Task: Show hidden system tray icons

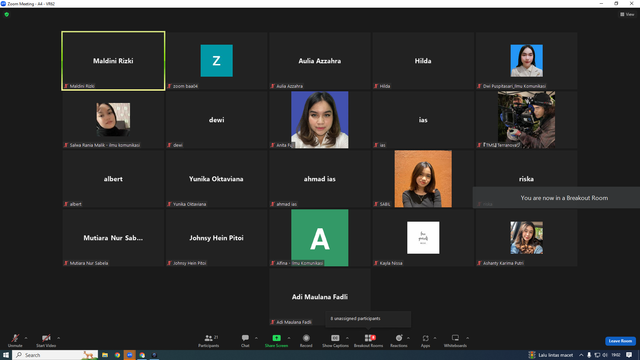Action: 581,355
